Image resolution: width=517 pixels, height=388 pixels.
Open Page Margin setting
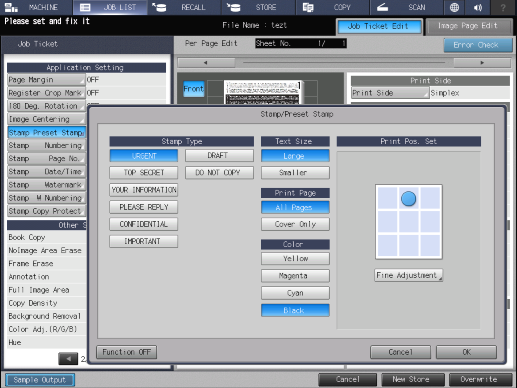click(46, 80)
